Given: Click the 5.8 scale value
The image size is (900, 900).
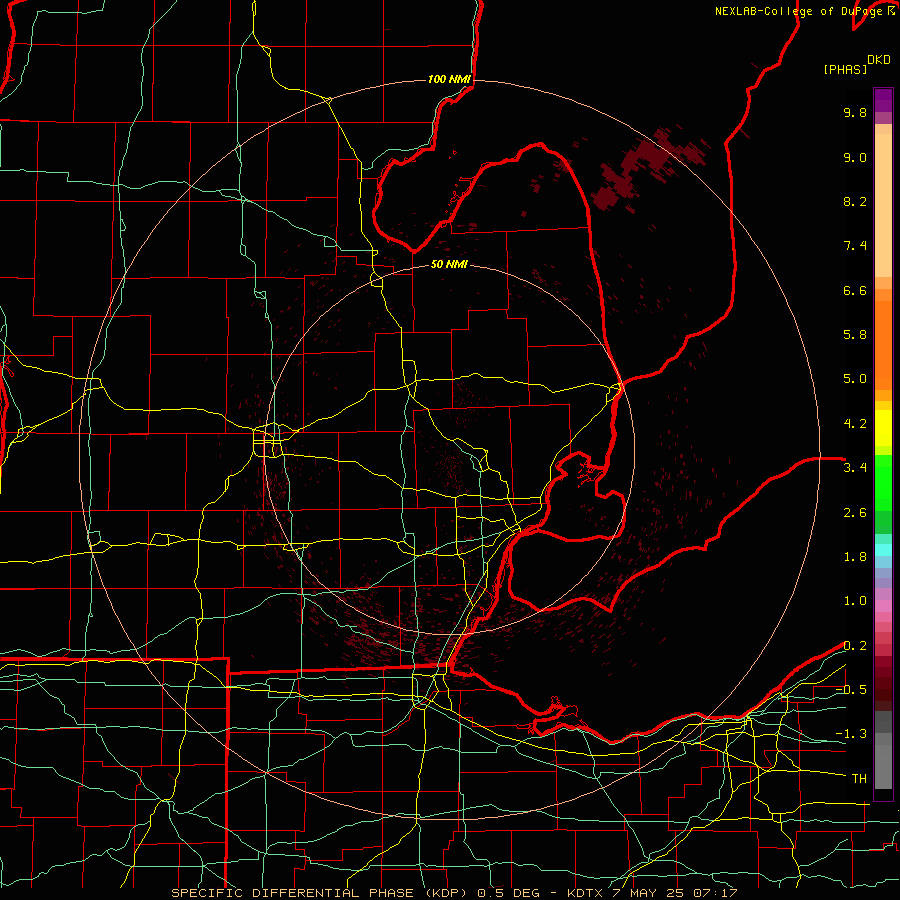Looking at the screenshot, I should pyautogui.click(x=855, y=335).
